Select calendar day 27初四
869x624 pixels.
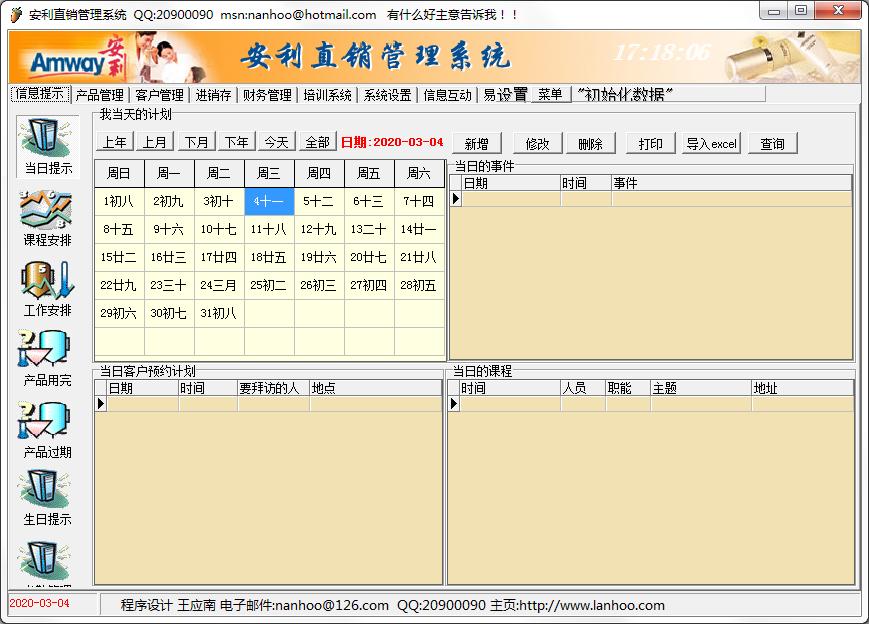pos(369,285)
